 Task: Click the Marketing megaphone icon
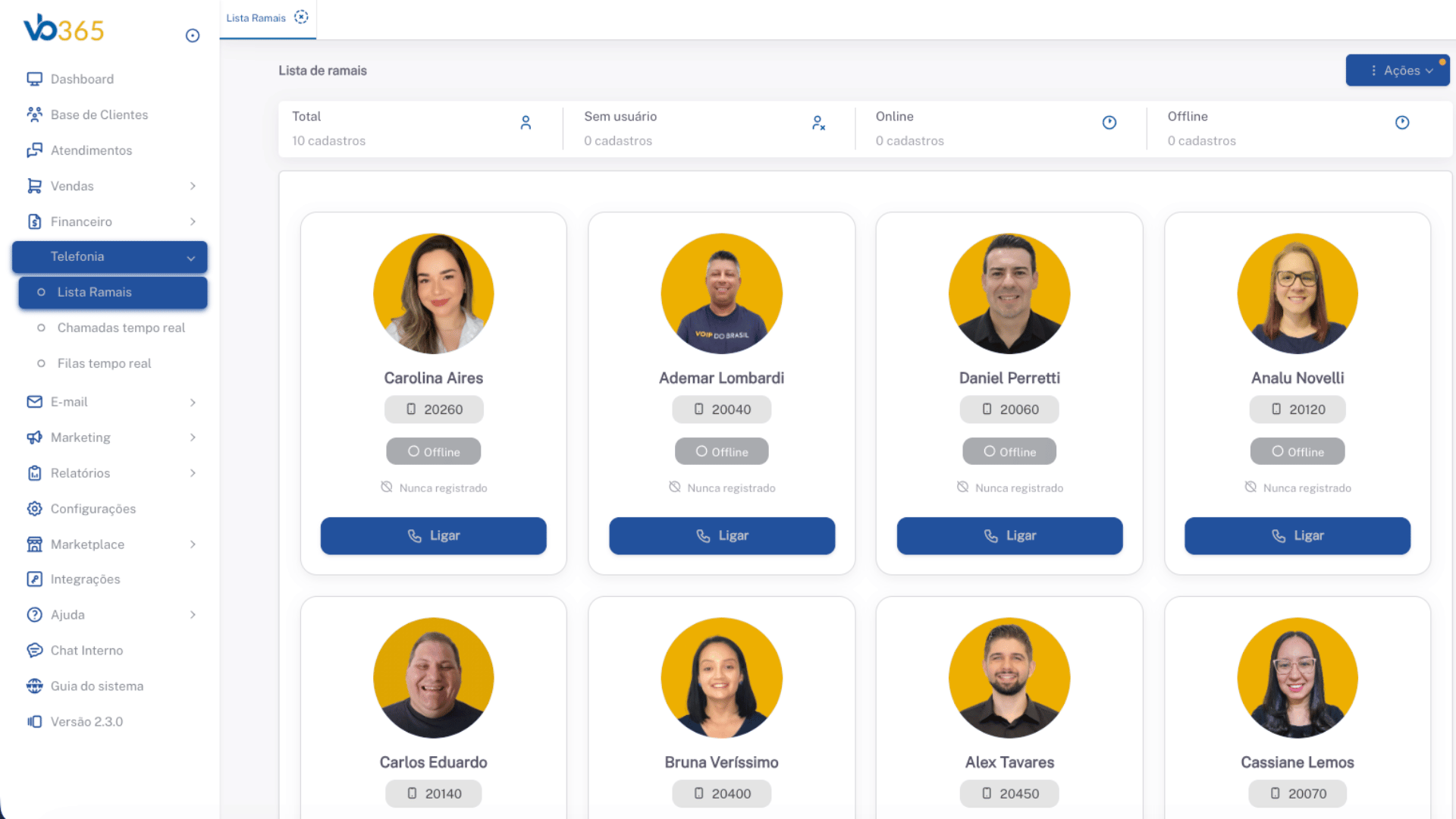coord(34,438)
